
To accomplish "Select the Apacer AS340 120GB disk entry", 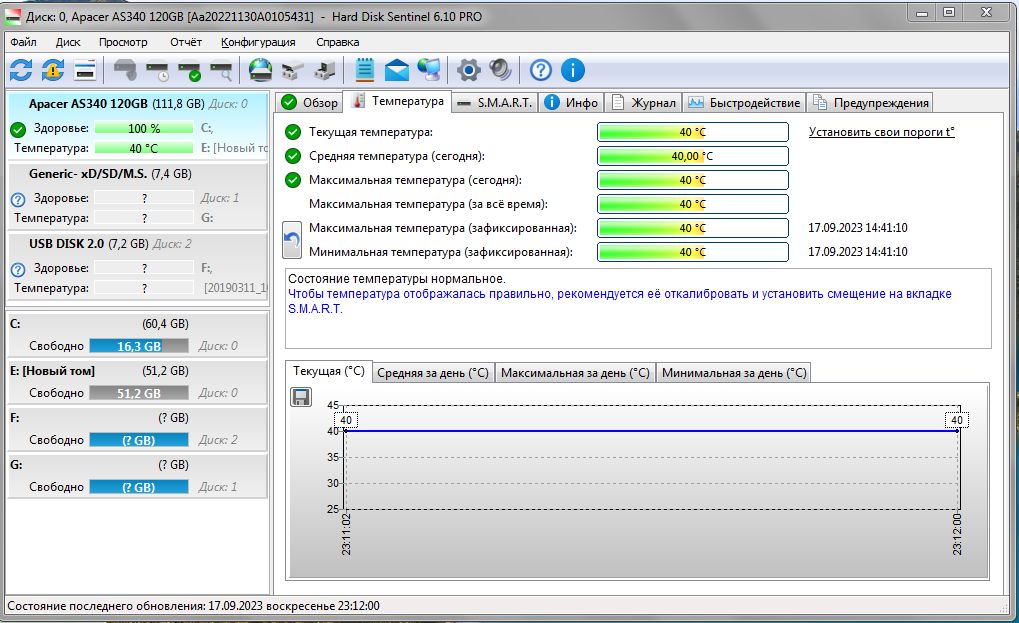I will coord(137,126).
